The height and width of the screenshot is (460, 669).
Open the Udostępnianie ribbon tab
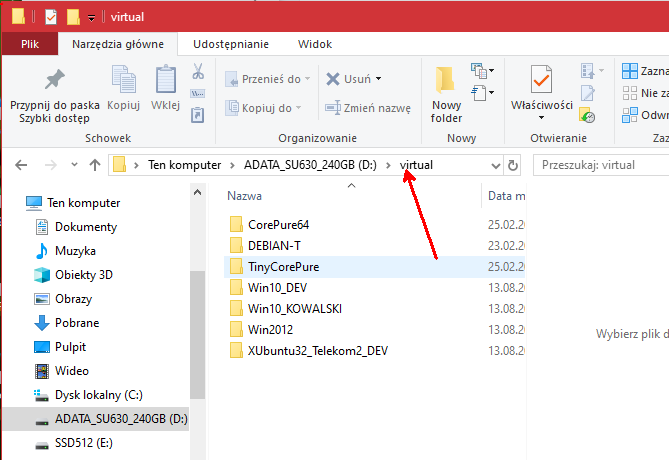(x=230, y=44)
